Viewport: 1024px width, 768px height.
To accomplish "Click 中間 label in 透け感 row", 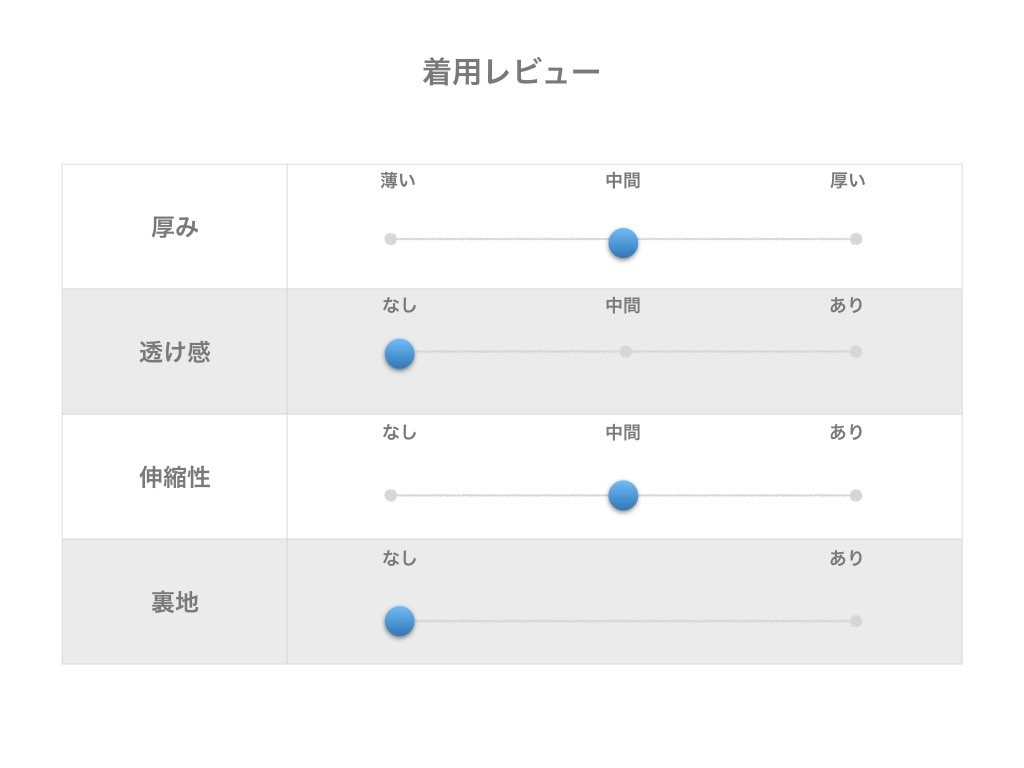I will tap(623, 306).
